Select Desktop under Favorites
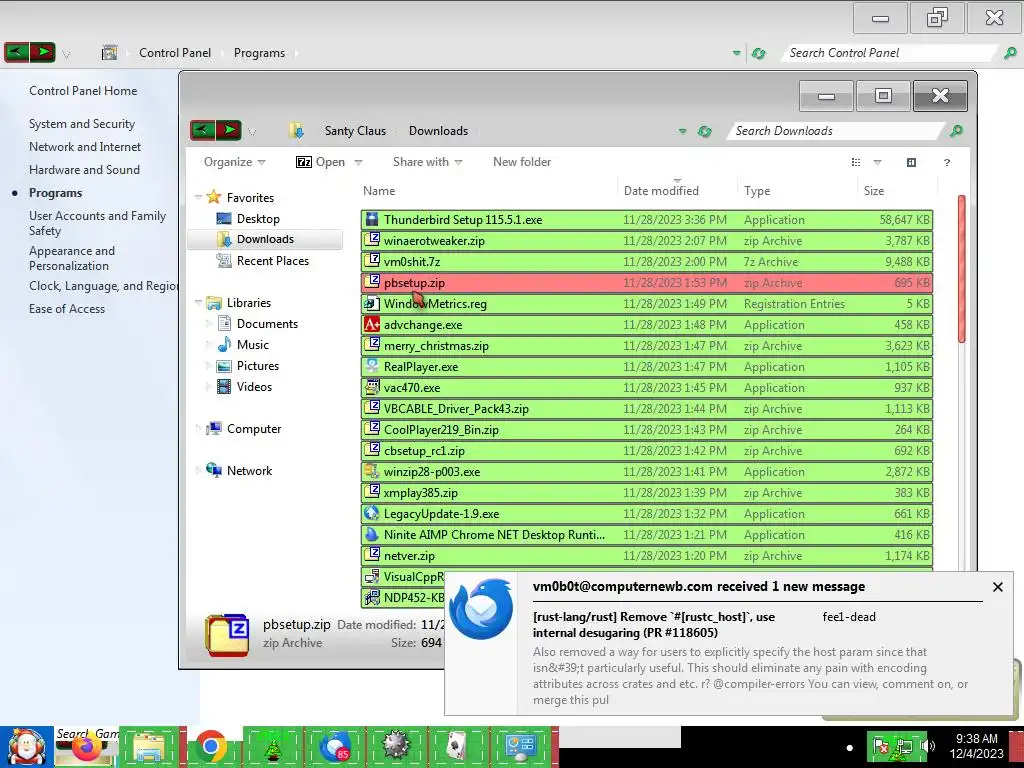This screenshot has height=768, width=1024. [x=258, y=219]
